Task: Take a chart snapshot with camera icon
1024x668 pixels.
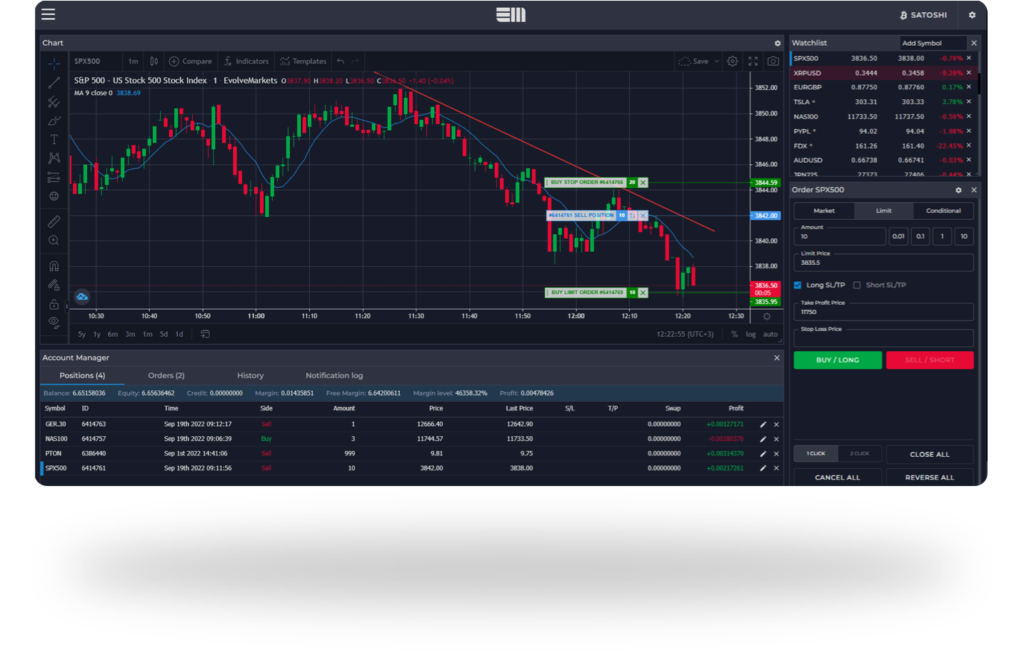Action: (772, 61)
